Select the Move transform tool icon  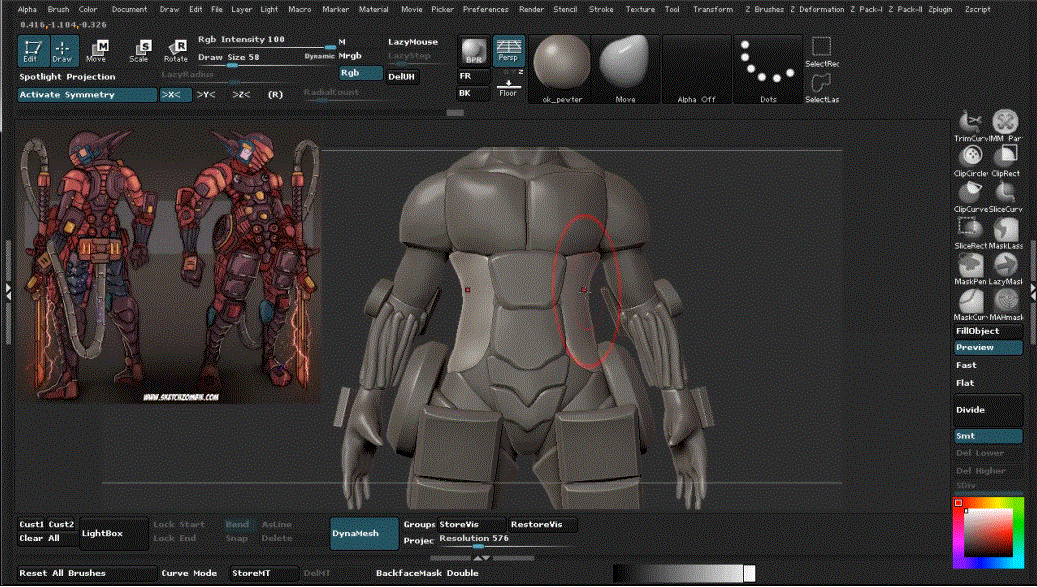[x=97, y=50]
